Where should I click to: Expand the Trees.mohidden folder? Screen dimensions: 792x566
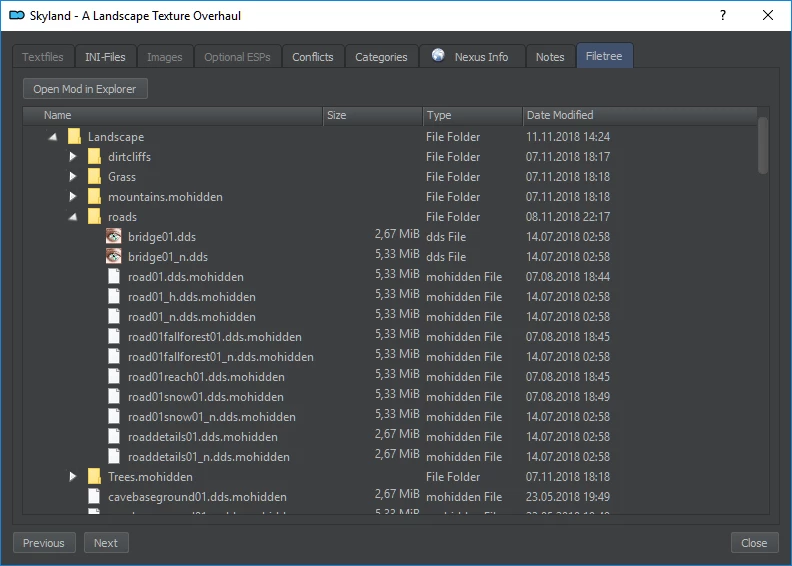[x=73, y=476]
